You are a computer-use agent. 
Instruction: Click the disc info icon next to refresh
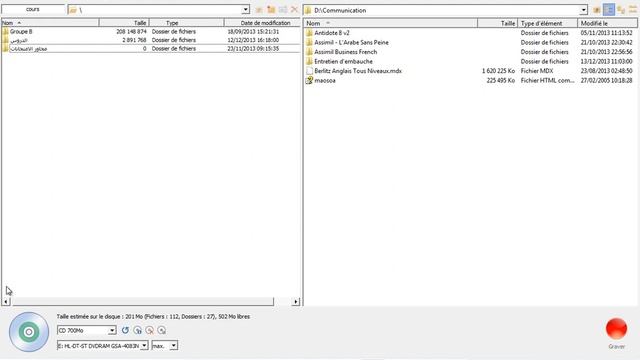pos(138,330)
